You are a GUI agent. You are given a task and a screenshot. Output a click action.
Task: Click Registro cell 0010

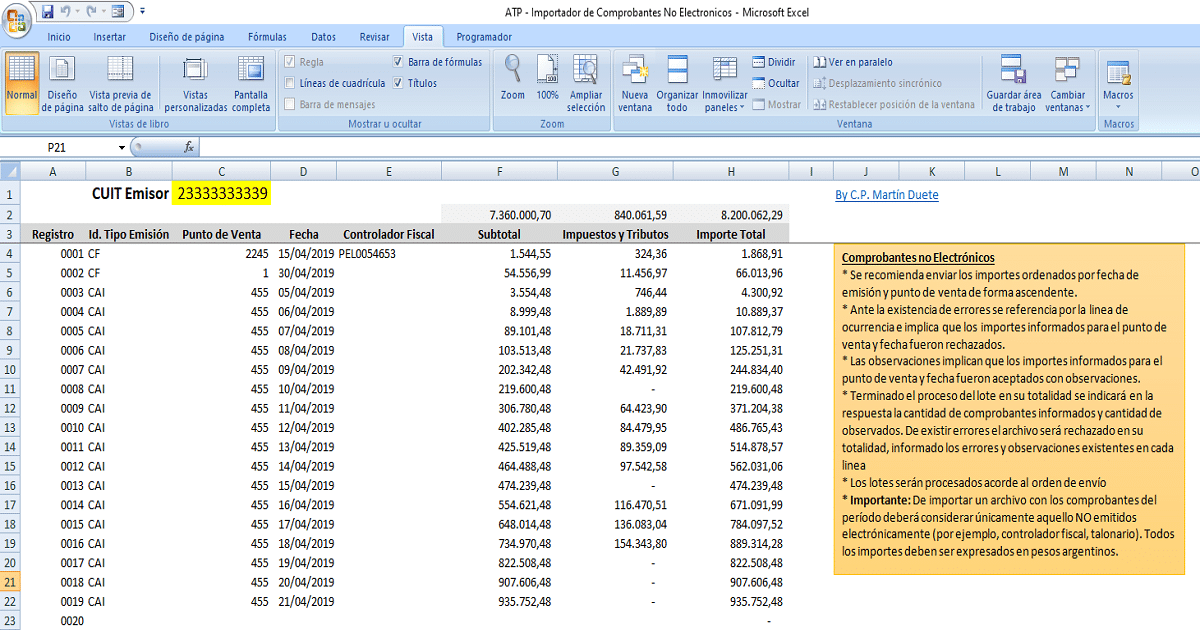[53, 427]
